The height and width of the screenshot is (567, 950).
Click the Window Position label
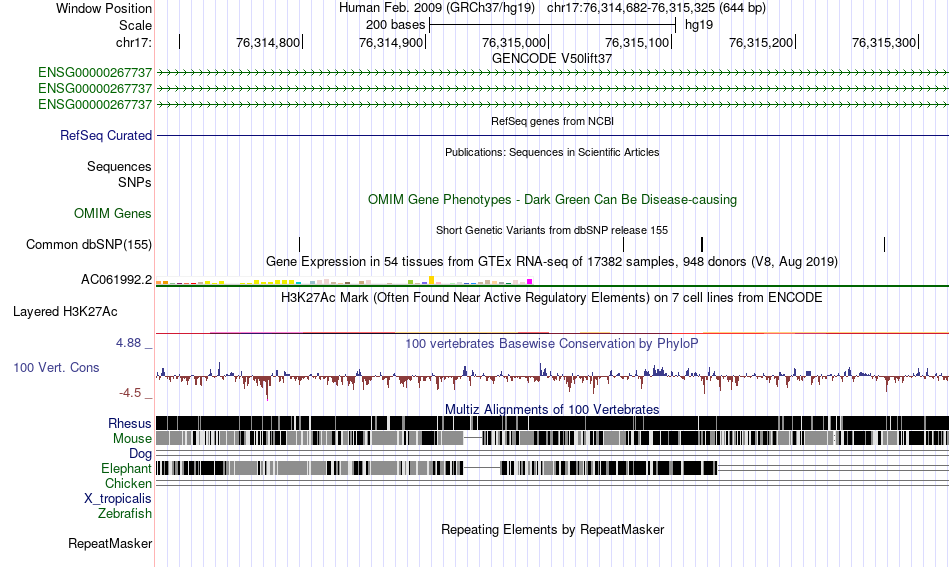pyautogui.click(x=104, y=8)
